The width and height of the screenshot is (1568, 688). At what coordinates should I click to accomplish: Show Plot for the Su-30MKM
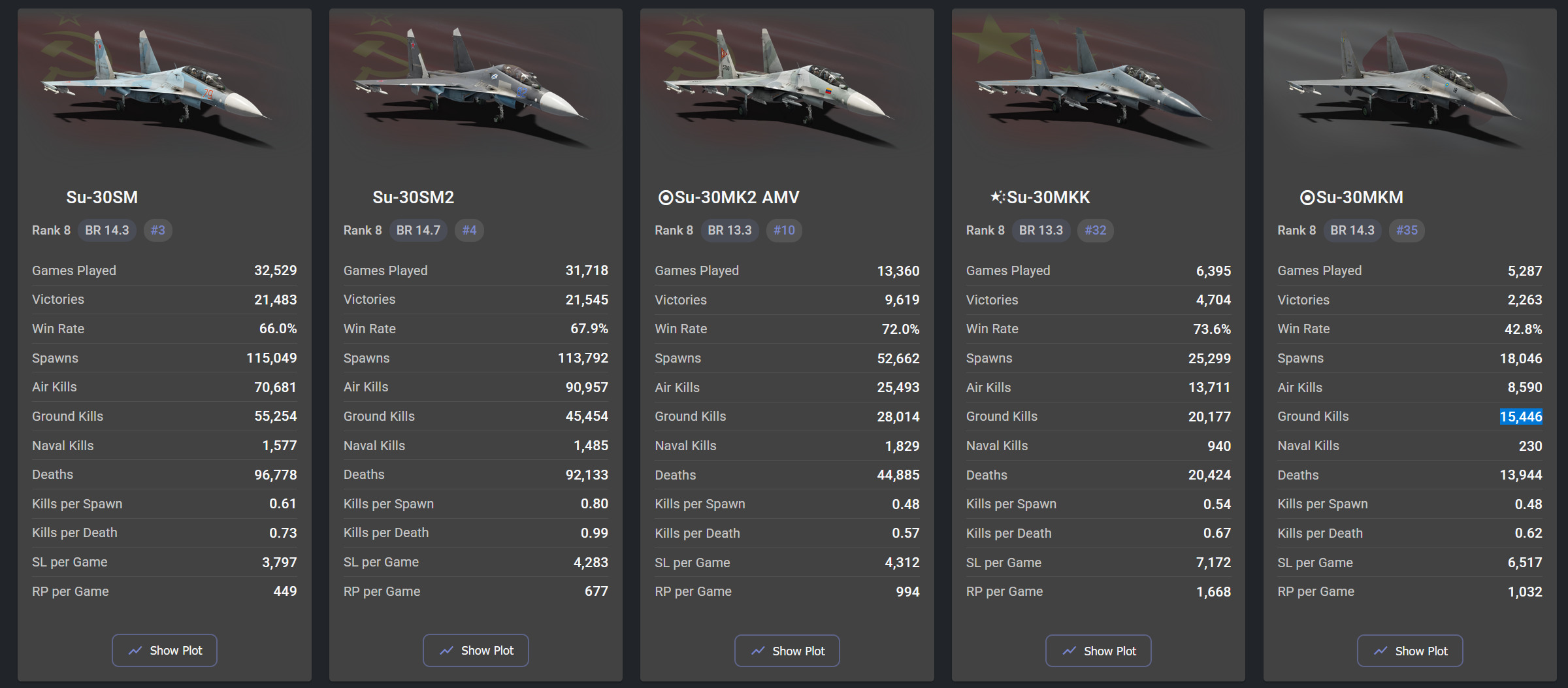pos(1410,651)
